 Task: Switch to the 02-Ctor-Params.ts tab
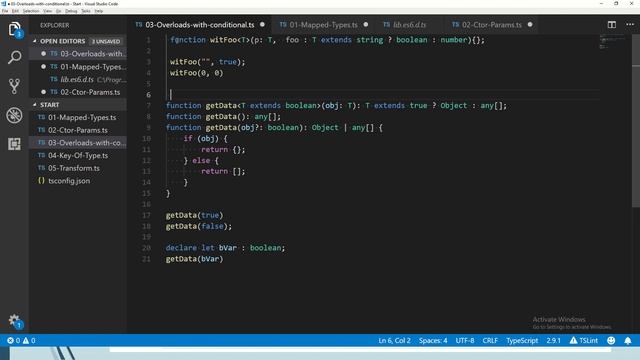491,25
